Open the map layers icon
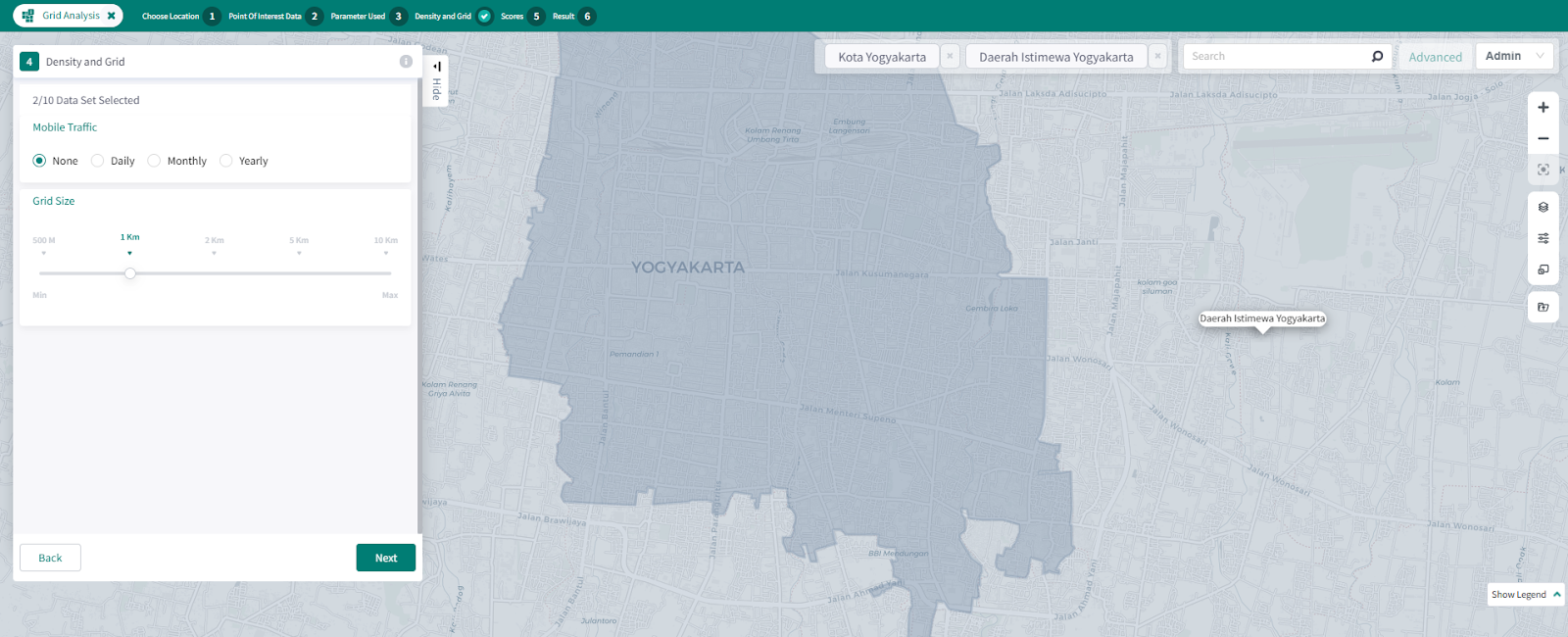The height and width of the screenshot is (637, 1568). click(x=1543, y=207)
